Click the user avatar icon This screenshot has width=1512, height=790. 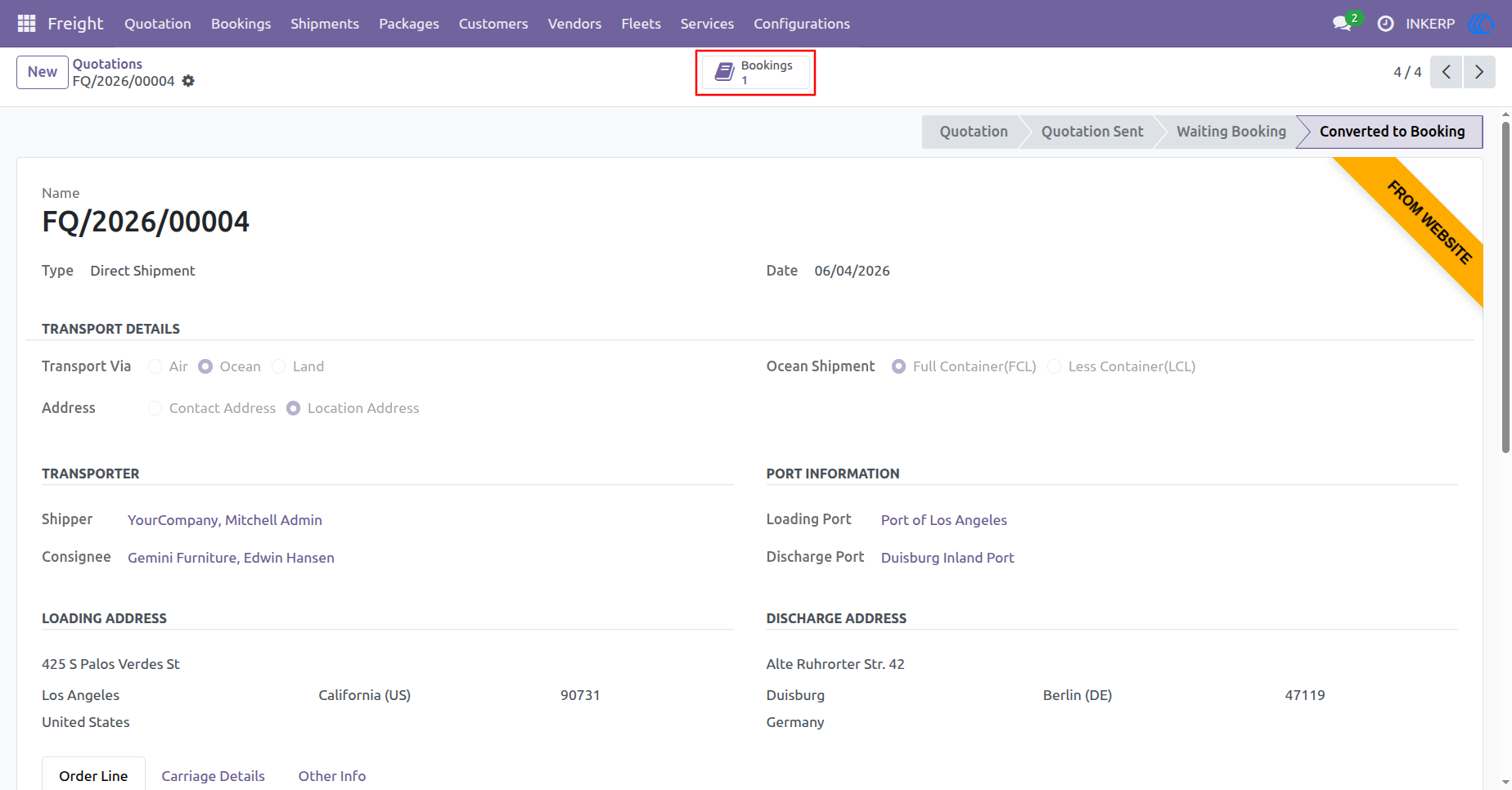tap(1482, 24)
